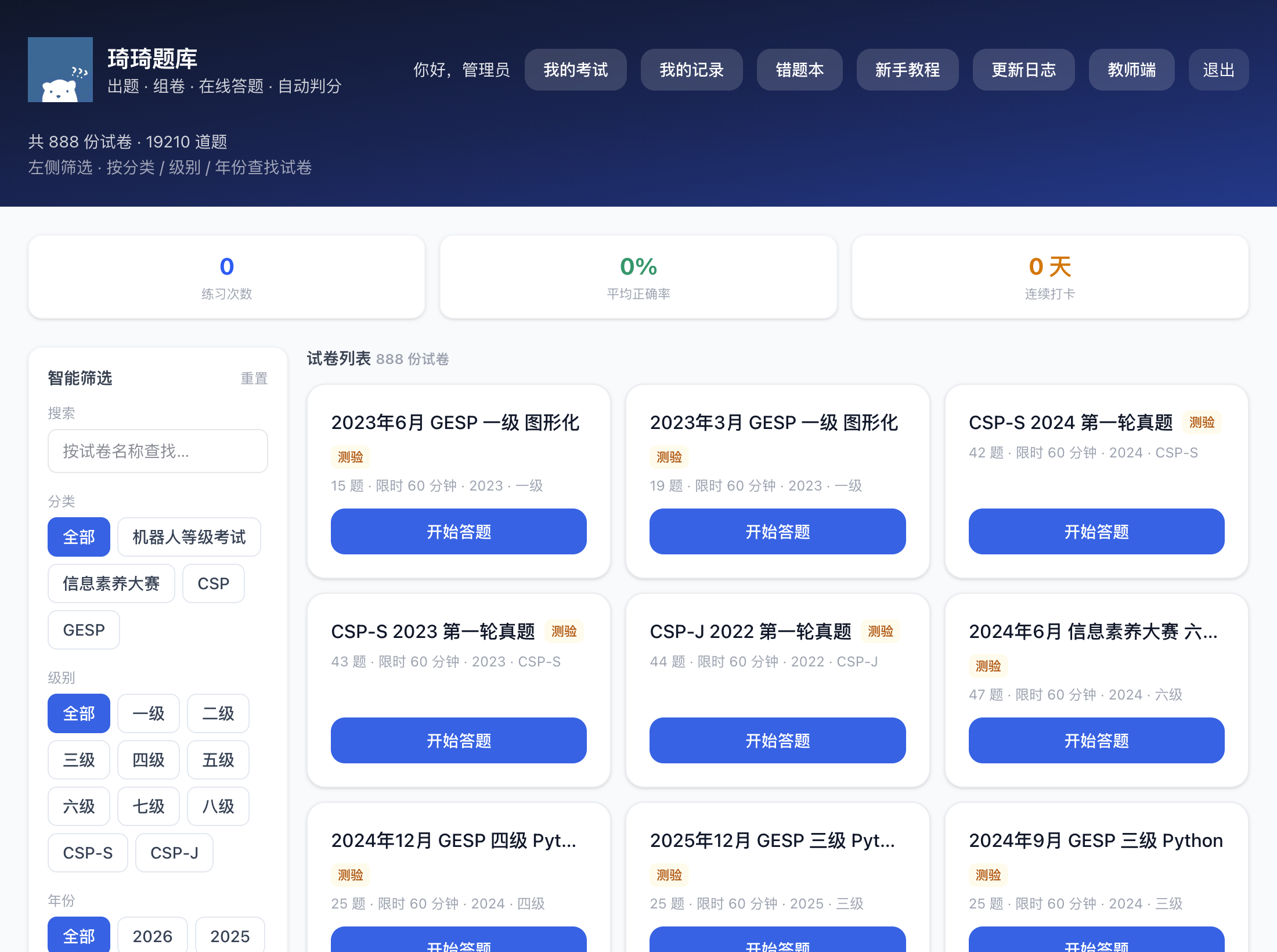Select the 全部 category filter under 分类
The width and height of the screenshot is (1277, 952).
[79, 537]
